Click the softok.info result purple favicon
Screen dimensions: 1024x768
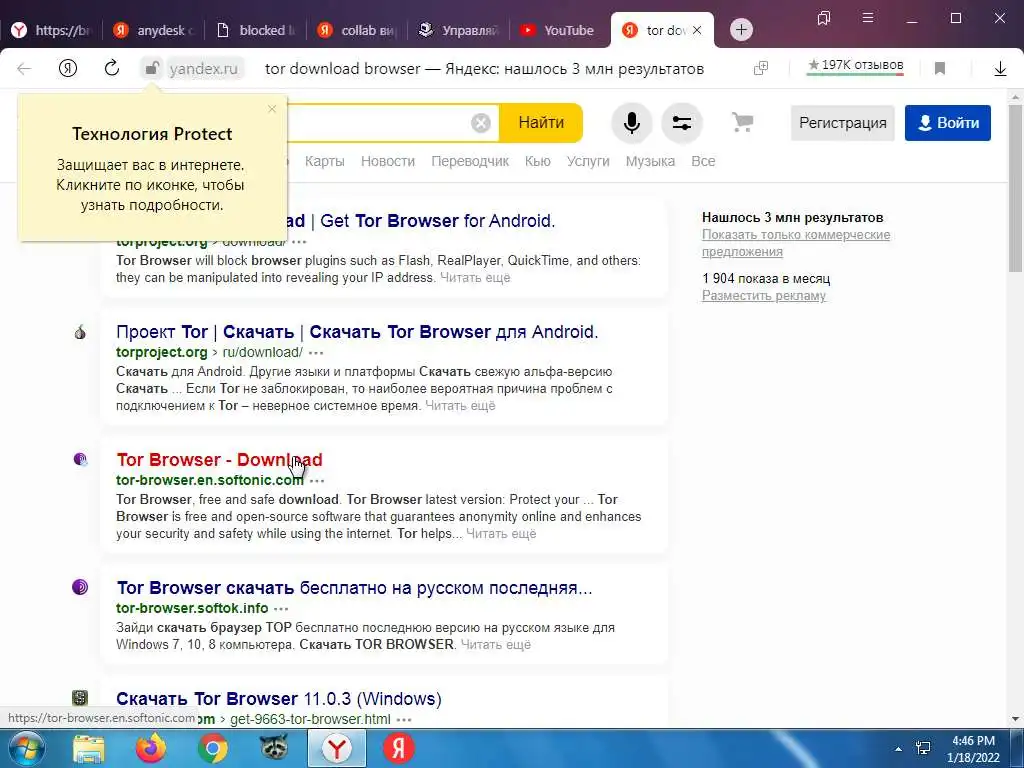pos(80,586)
